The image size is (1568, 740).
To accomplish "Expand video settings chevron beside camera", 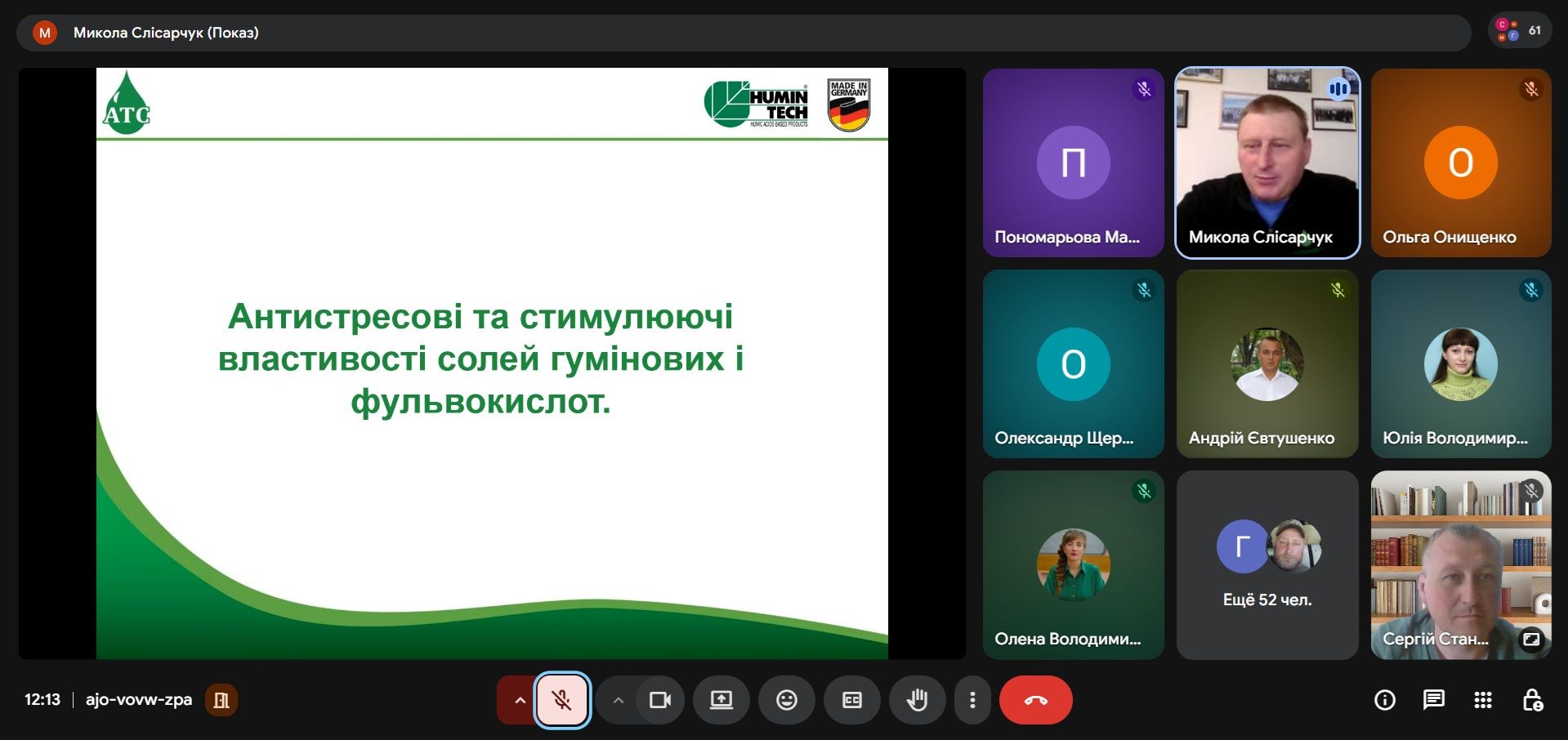I will [618, 700].
